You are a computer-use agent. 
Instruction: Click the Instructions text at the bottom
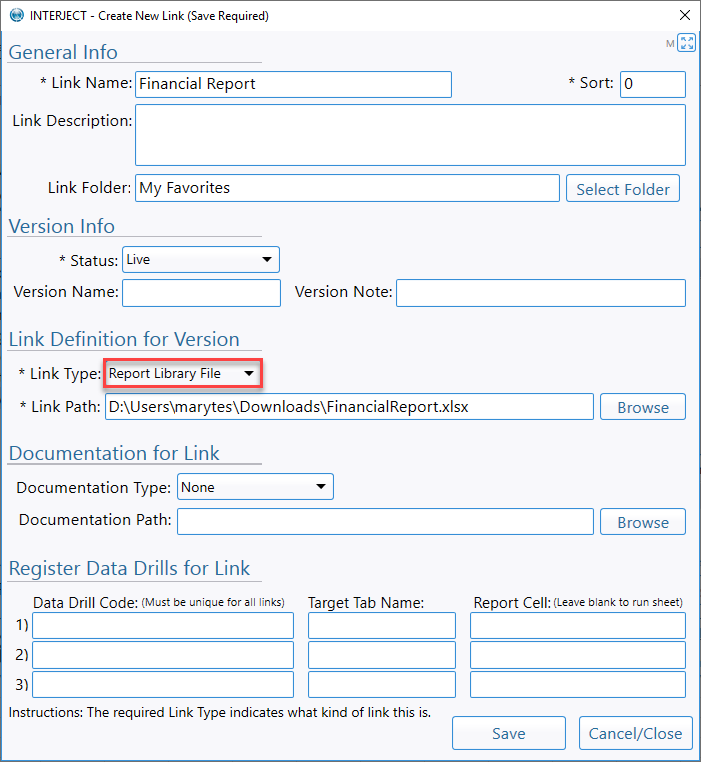220,712
